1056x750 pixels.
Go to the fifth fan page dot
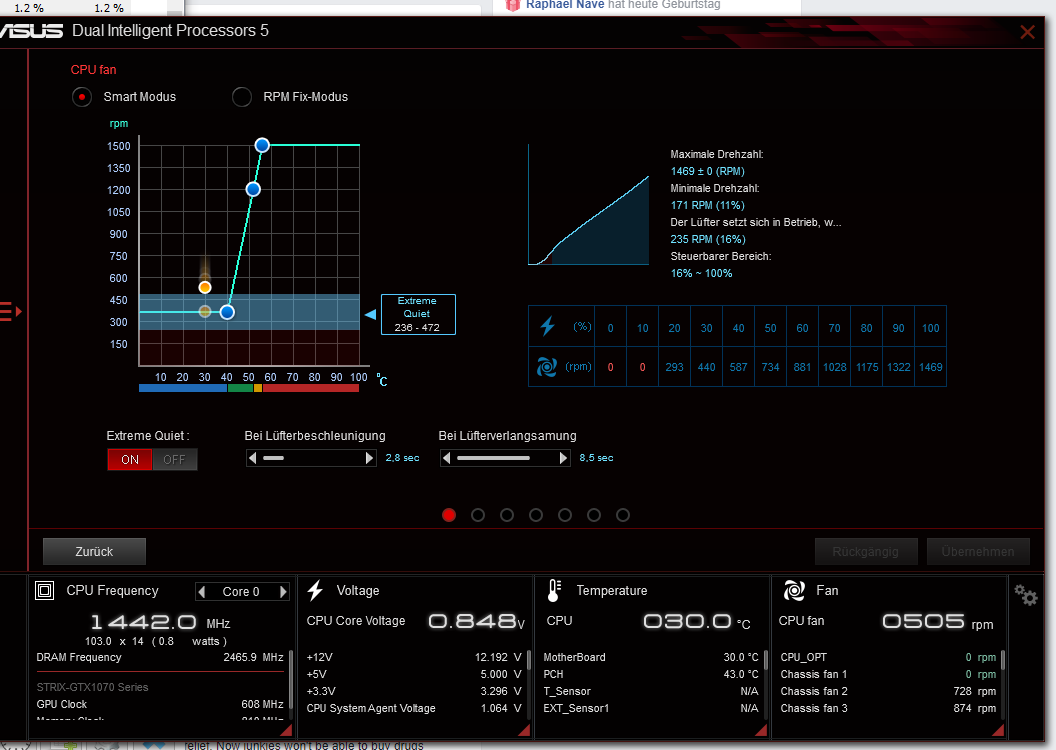[565, 515]
